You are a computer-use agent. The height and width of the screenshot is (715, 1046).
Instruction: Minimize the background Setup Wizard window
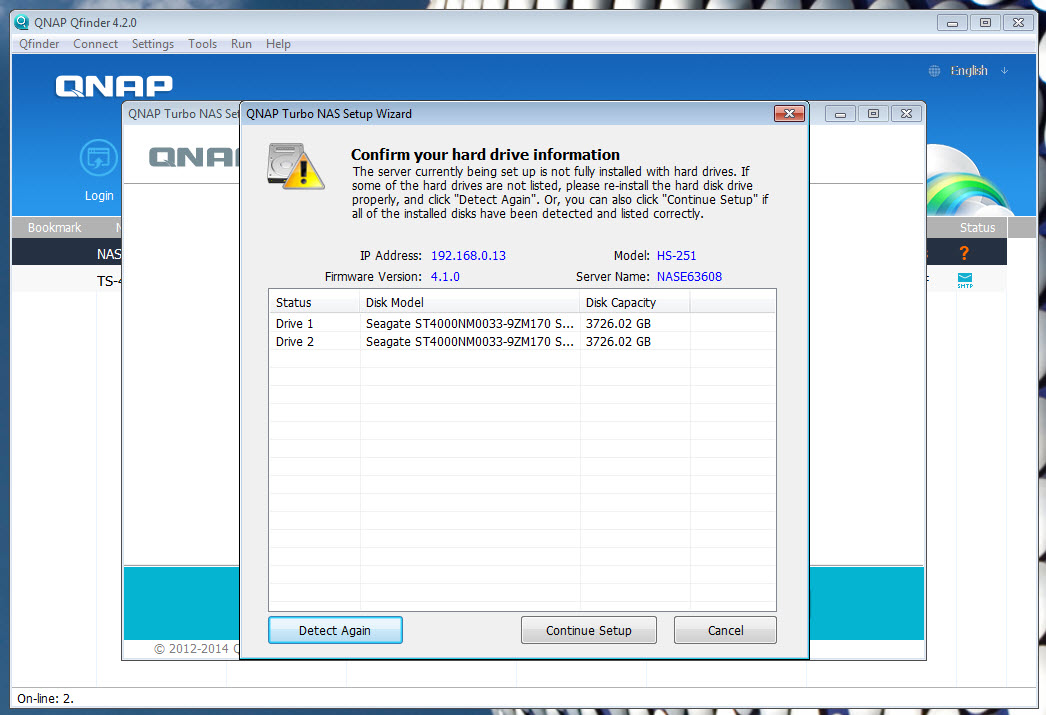pos(841,114)
